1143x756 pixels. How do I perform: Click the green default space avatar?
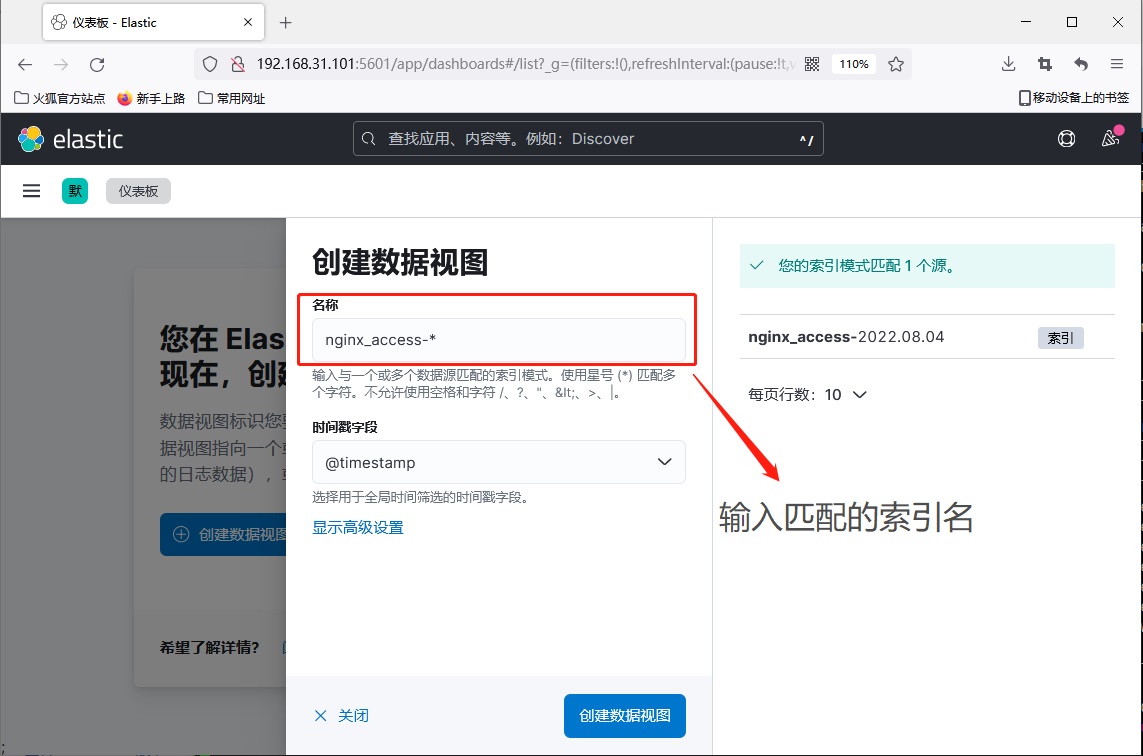click(x=75, y=191)
